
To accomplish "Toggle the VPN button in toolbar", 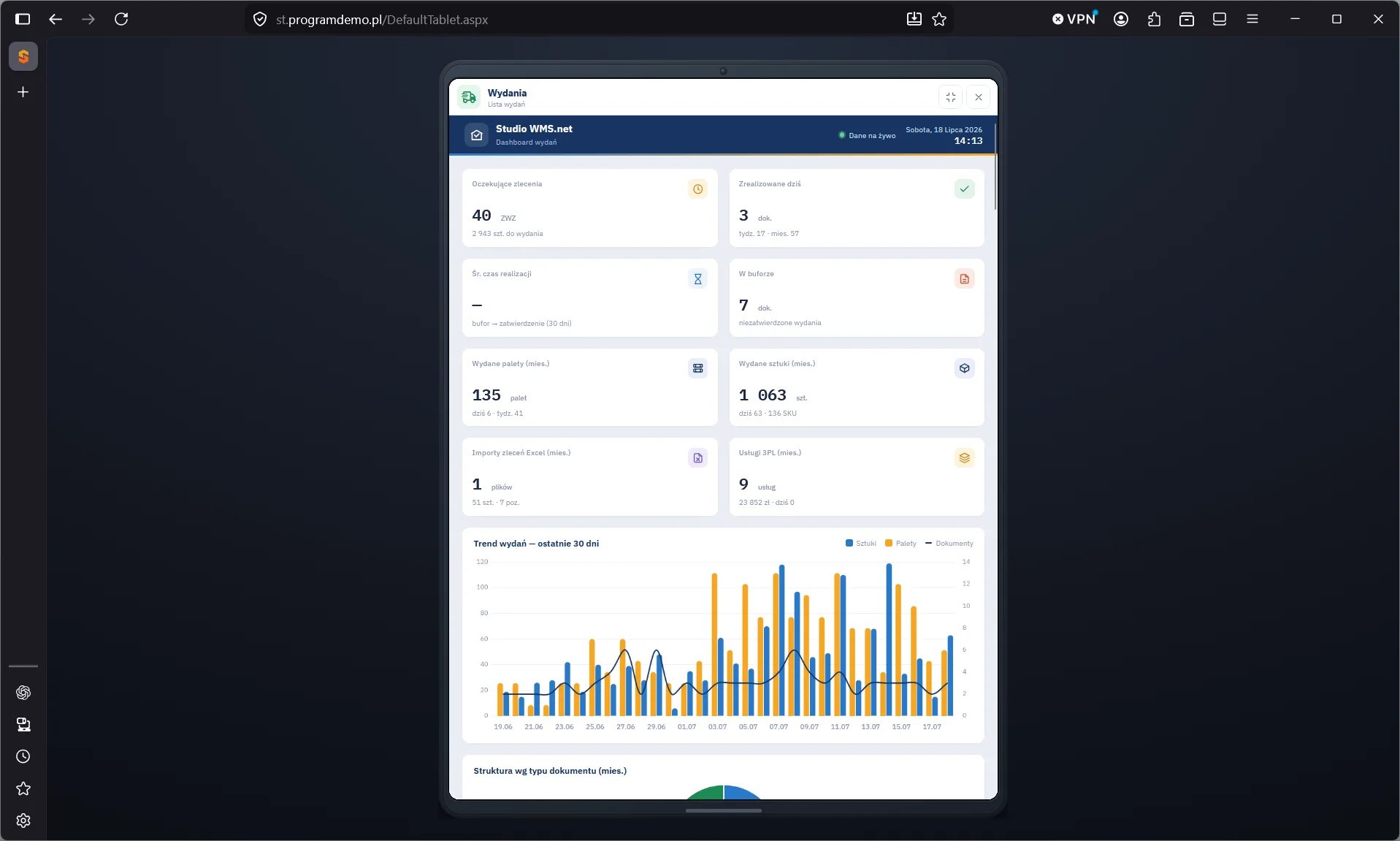I will click(x=1074, y=19).
